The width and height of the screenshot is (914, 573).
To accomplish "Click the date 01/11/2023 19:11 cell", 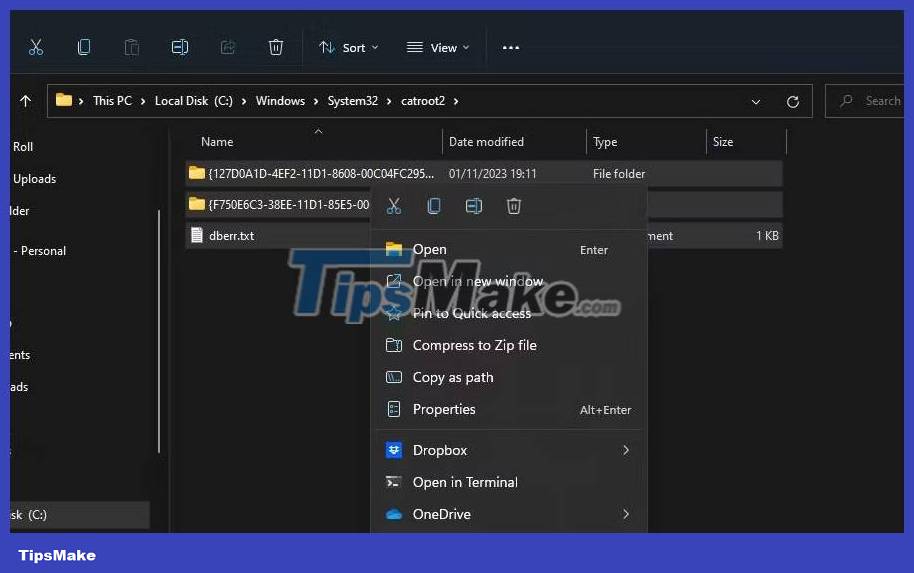I will pyautogui.click(x=493, y=174).
